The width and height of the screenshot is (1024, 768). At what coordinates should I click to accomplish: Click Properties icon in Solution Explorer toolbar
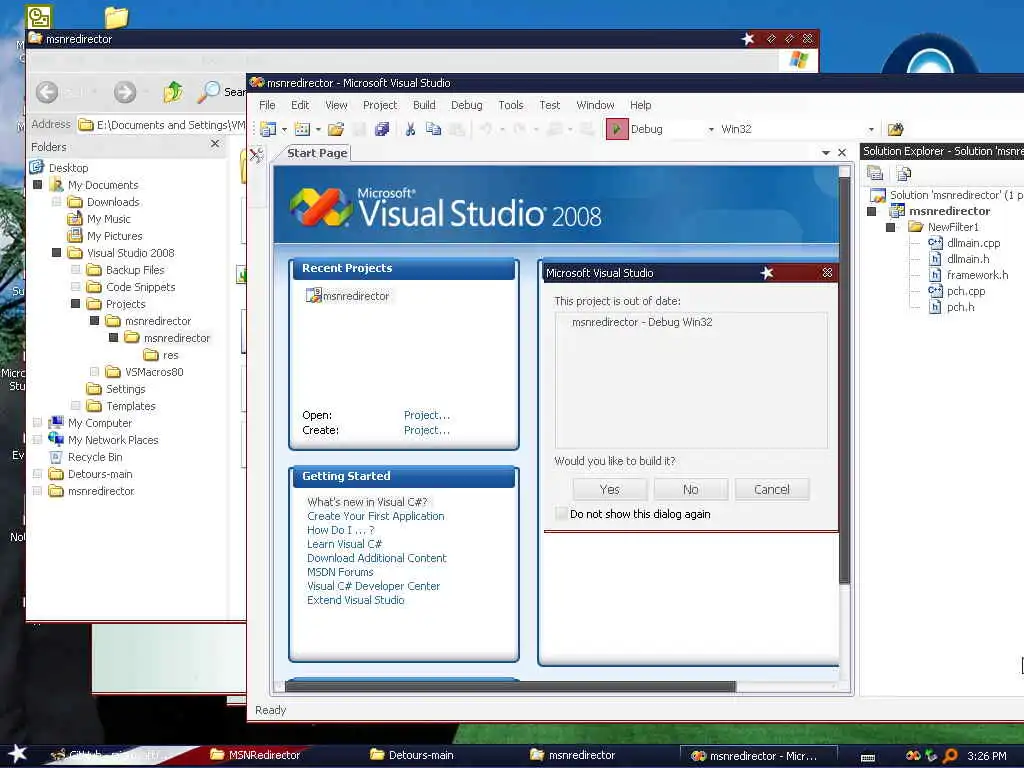pyautogui.click(x=875, y=173)
